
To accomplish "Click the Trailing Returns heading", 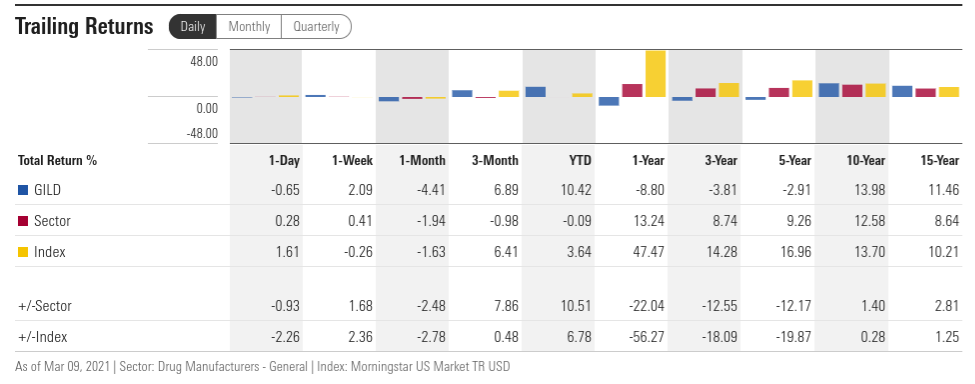I will pos(84,27).
